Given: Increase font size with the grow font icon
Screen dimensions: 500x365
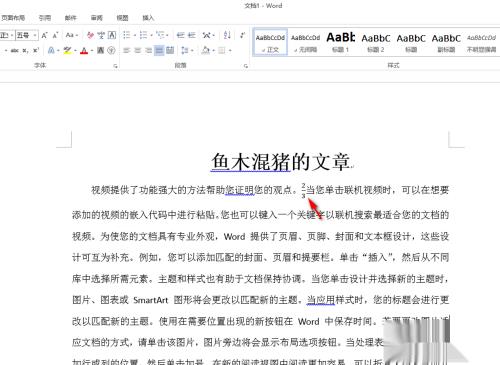Looking at the screenshot, I should coord(44,35).
